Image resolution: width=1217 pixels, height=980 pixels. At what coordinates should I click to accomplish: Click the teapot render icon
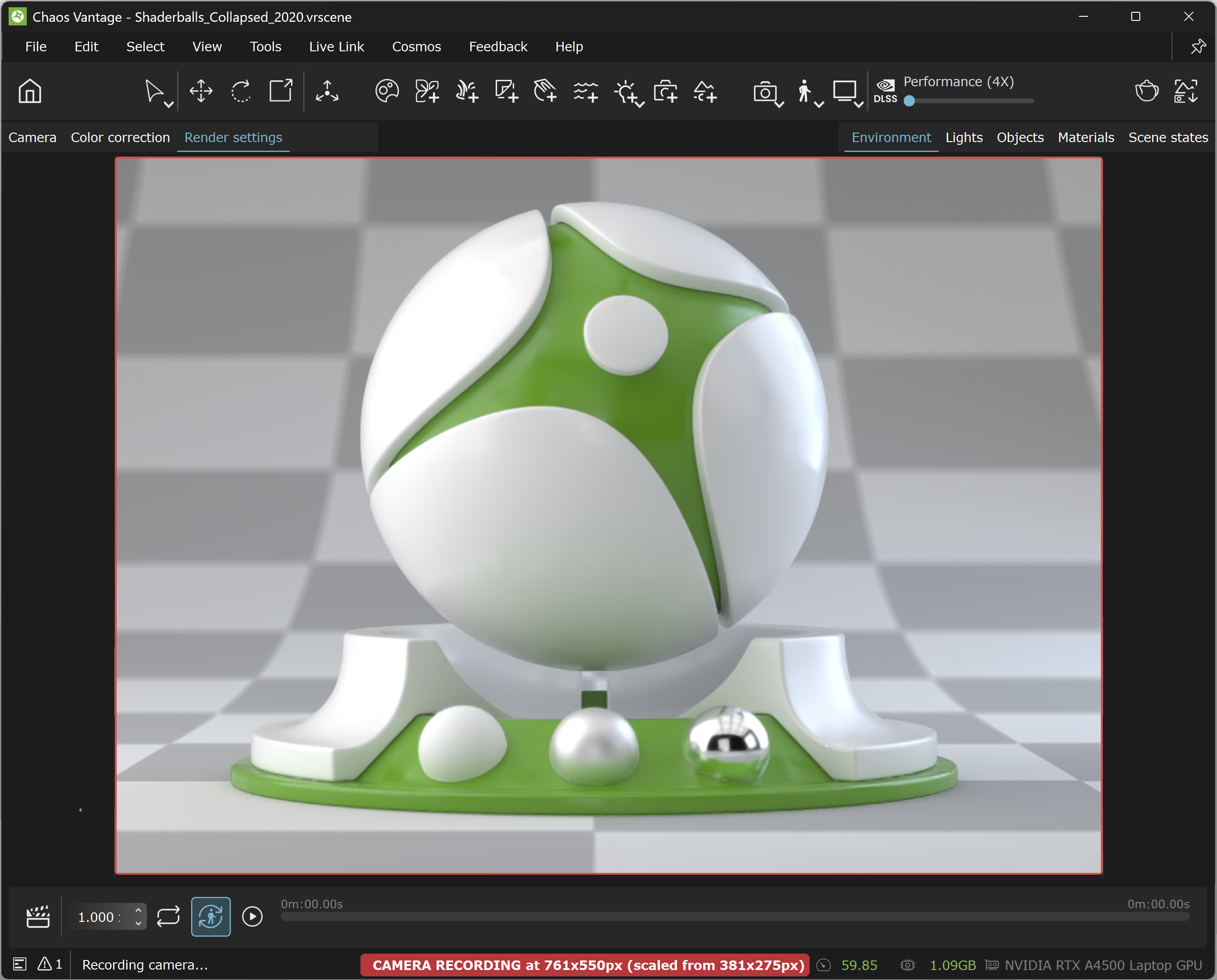click(1147, 91)
